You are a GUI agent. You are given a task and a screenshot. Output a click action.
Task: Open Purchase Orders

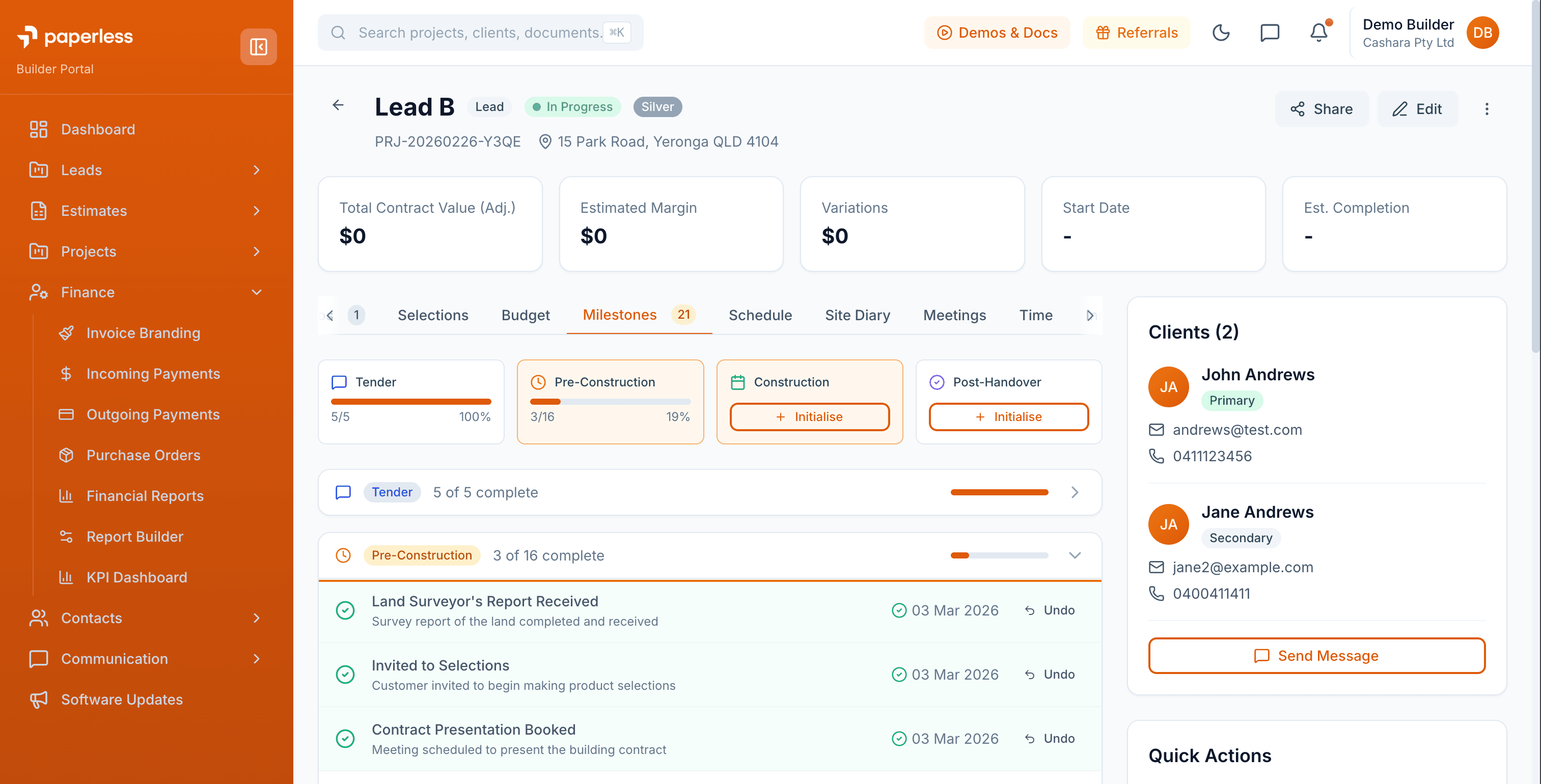144,455
